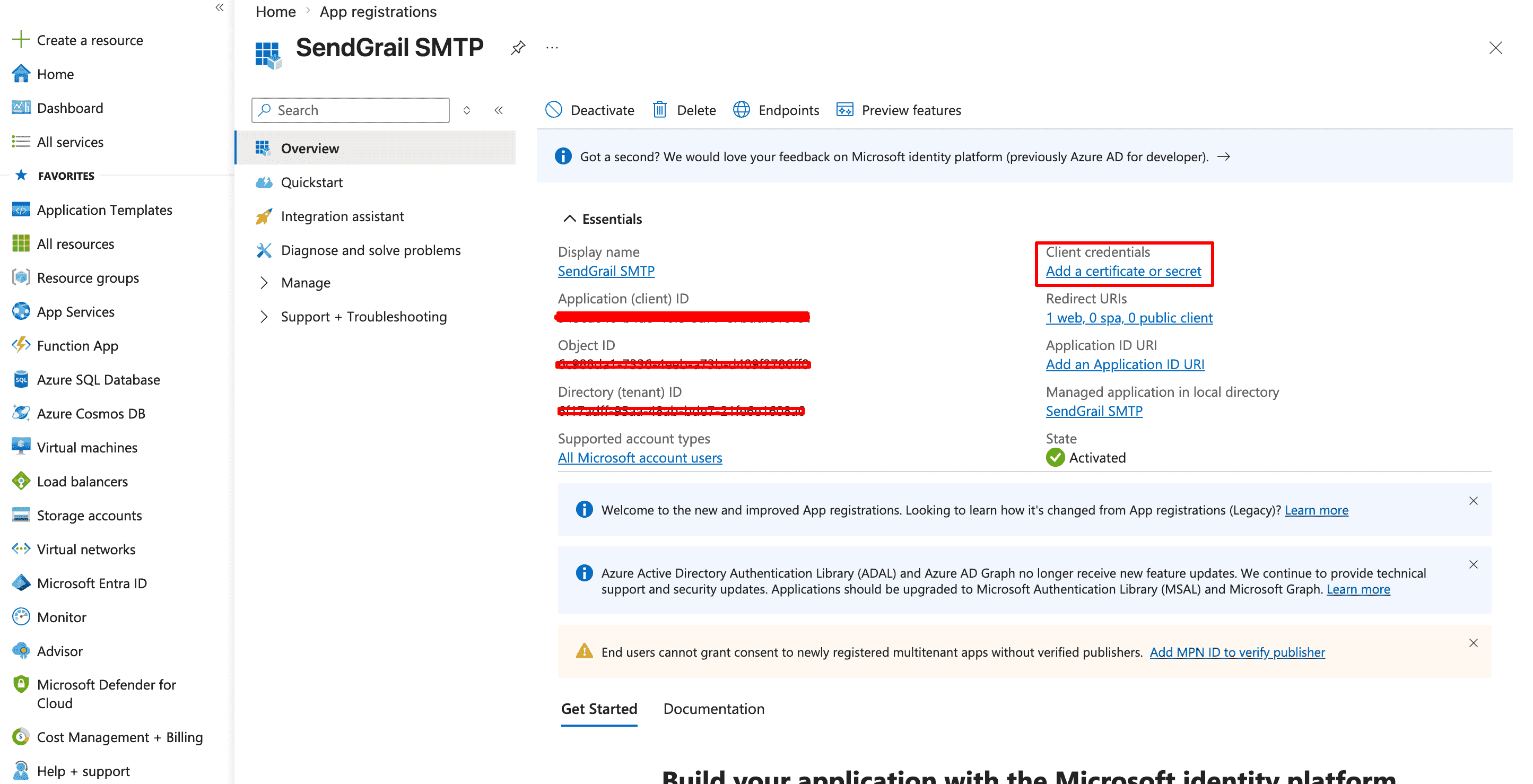The width and height of the screenshot is (1533, 784).
Task: Close the SendGrail SMTP blade
Action: tap(1495, 48)
